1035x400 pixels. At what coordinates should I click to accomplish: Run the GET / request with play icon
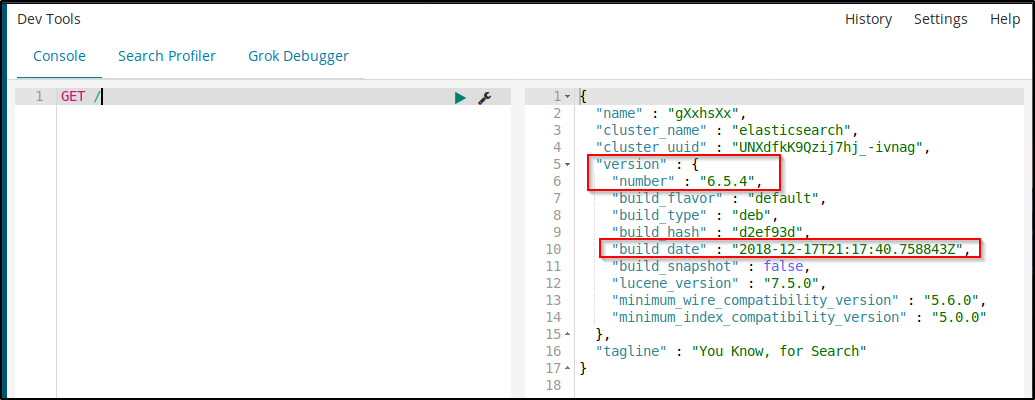(x=460, y=98)
